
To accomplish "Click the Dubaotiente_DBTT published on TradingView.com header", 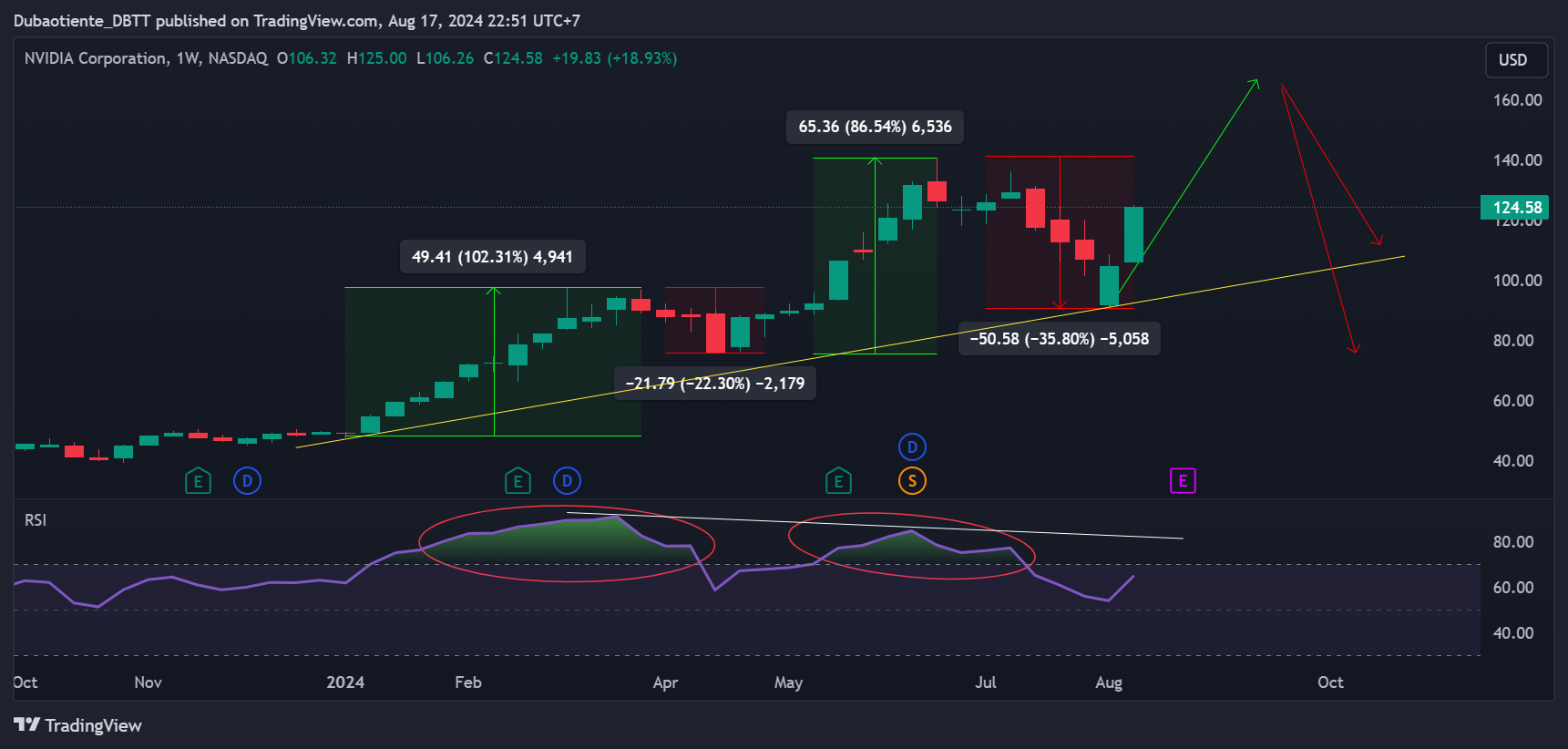I will [296, 21].
